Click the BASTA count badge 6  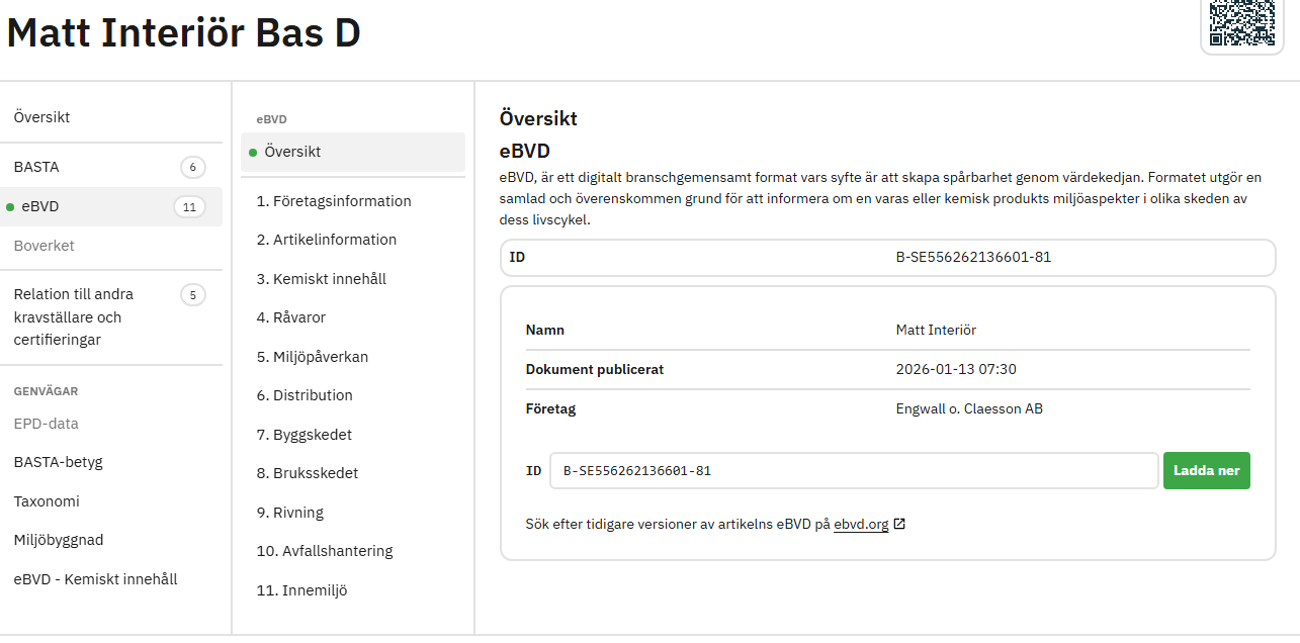192,167
